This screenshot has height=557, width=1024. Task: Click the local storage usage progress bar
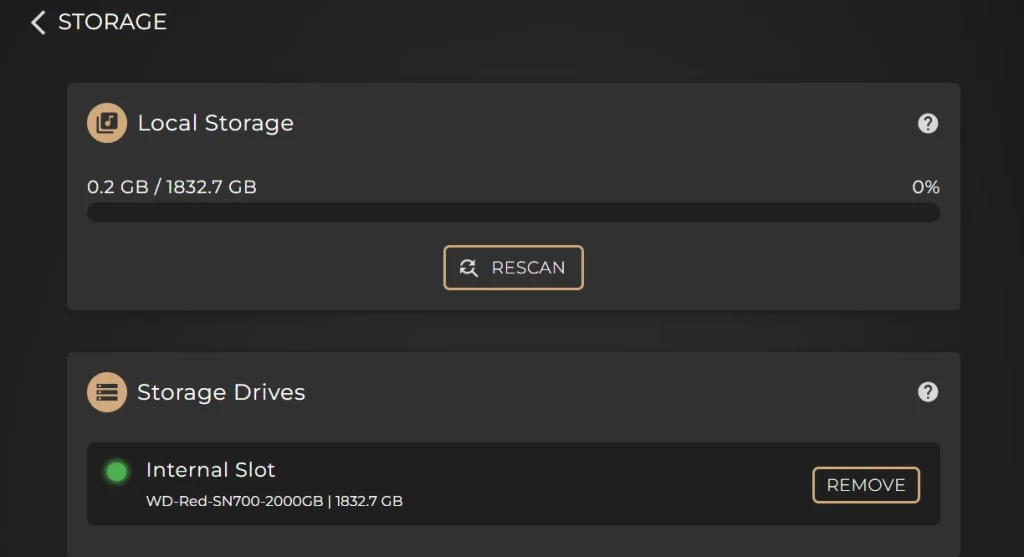[x=513, y=212]
